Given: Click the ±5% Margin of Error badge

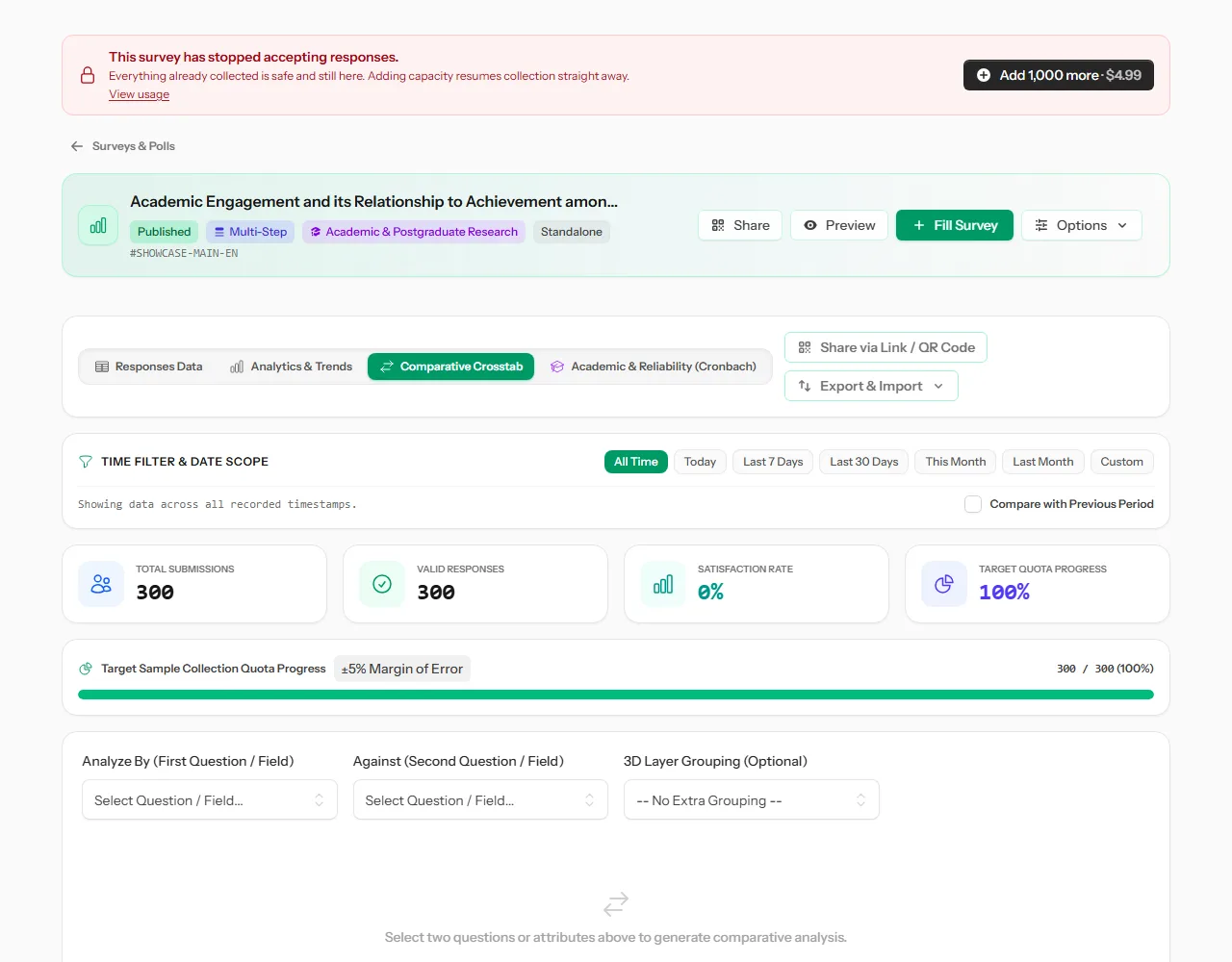Looking at the screenshot, I should pyautogui.click(x=402, y=669).
